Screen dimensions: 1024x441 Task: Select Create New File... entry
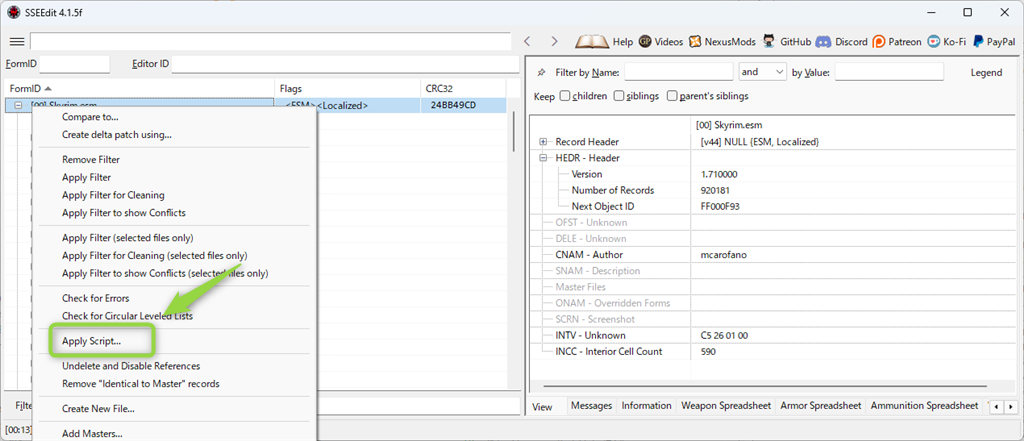pos(98,409)
